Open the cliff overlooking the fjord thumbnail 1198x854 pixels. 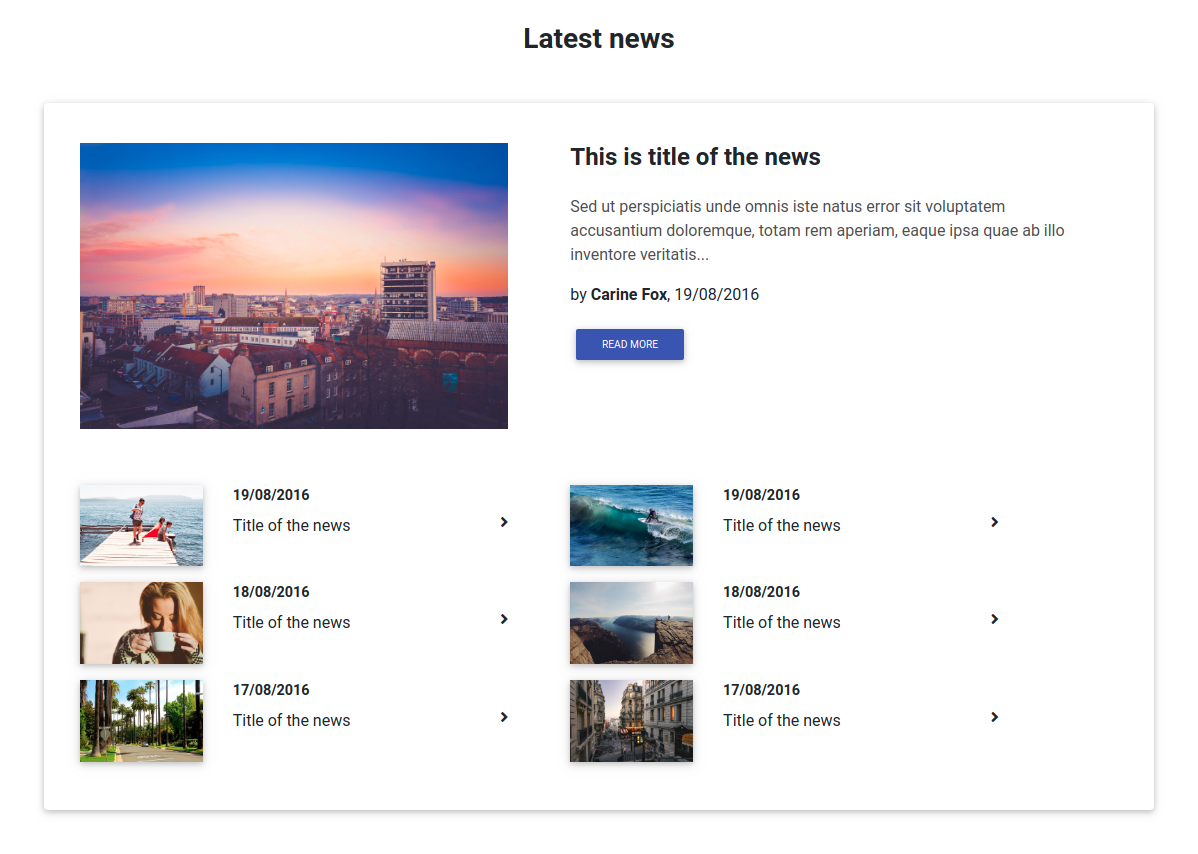tap(631, 622)
